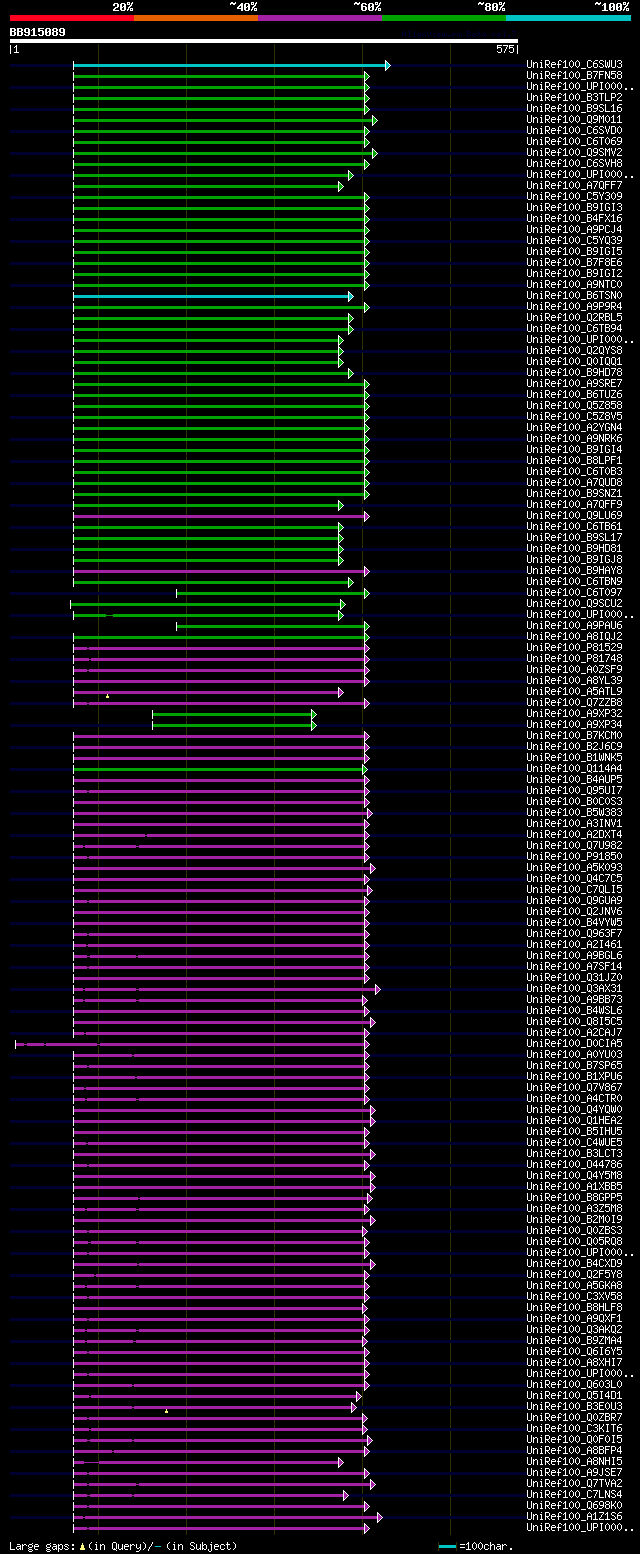Open the UniRef100_A9SRE7 hit
640x1554 pixels.
[x=574, y=383]
